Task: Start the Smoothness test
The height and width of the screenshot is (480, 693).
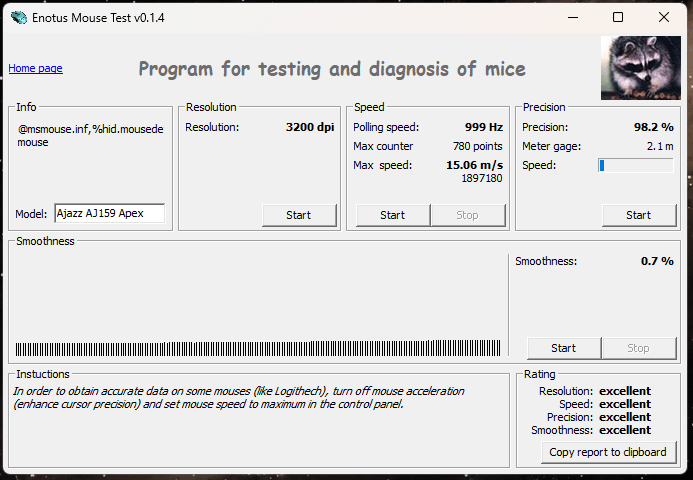Action: click(x=563, y=348)
